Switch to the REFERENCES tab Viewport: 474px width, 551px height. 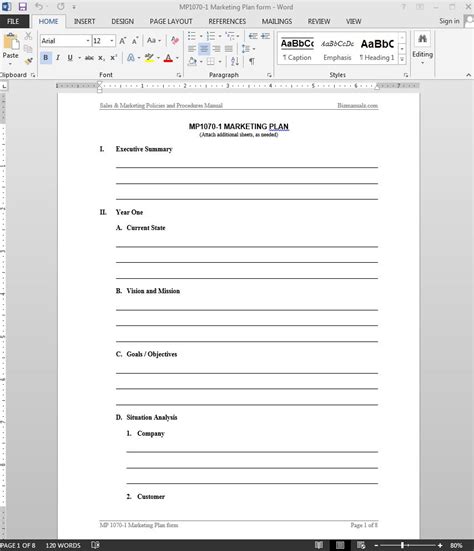click(227, 21)
